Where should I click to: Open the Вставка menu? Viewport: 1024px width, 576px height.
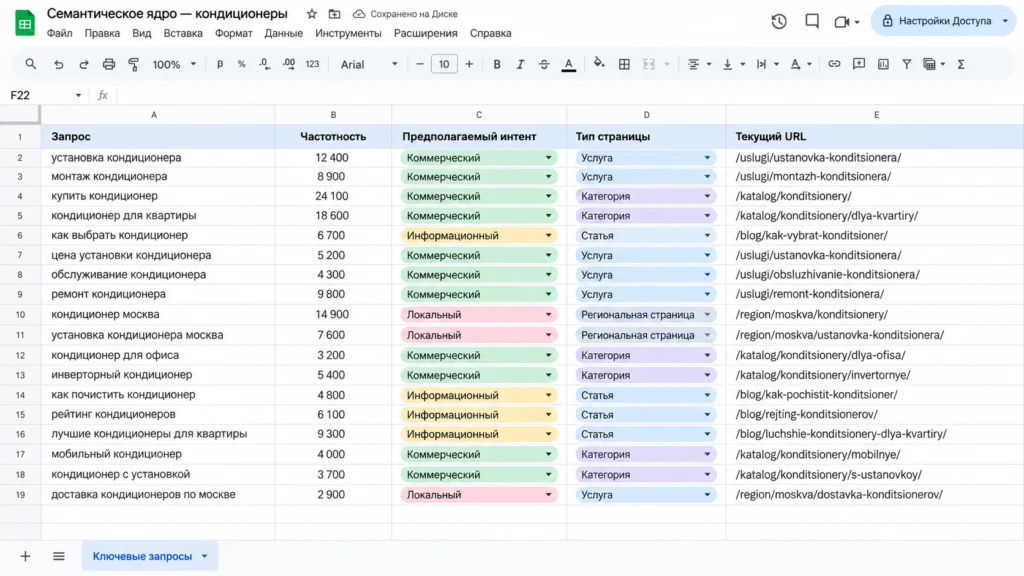(183, 33)
